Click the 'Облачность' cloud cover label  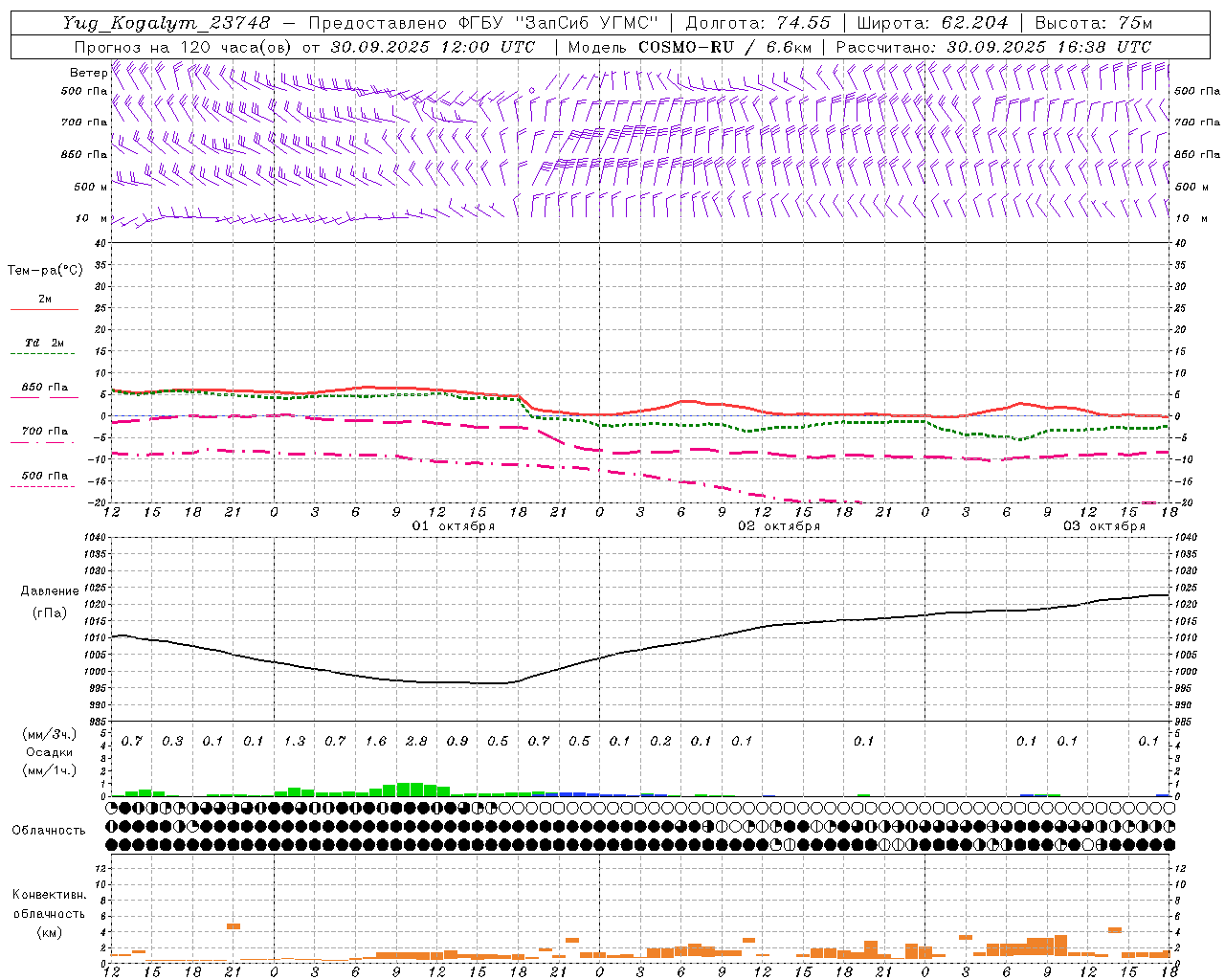[49, 831]
